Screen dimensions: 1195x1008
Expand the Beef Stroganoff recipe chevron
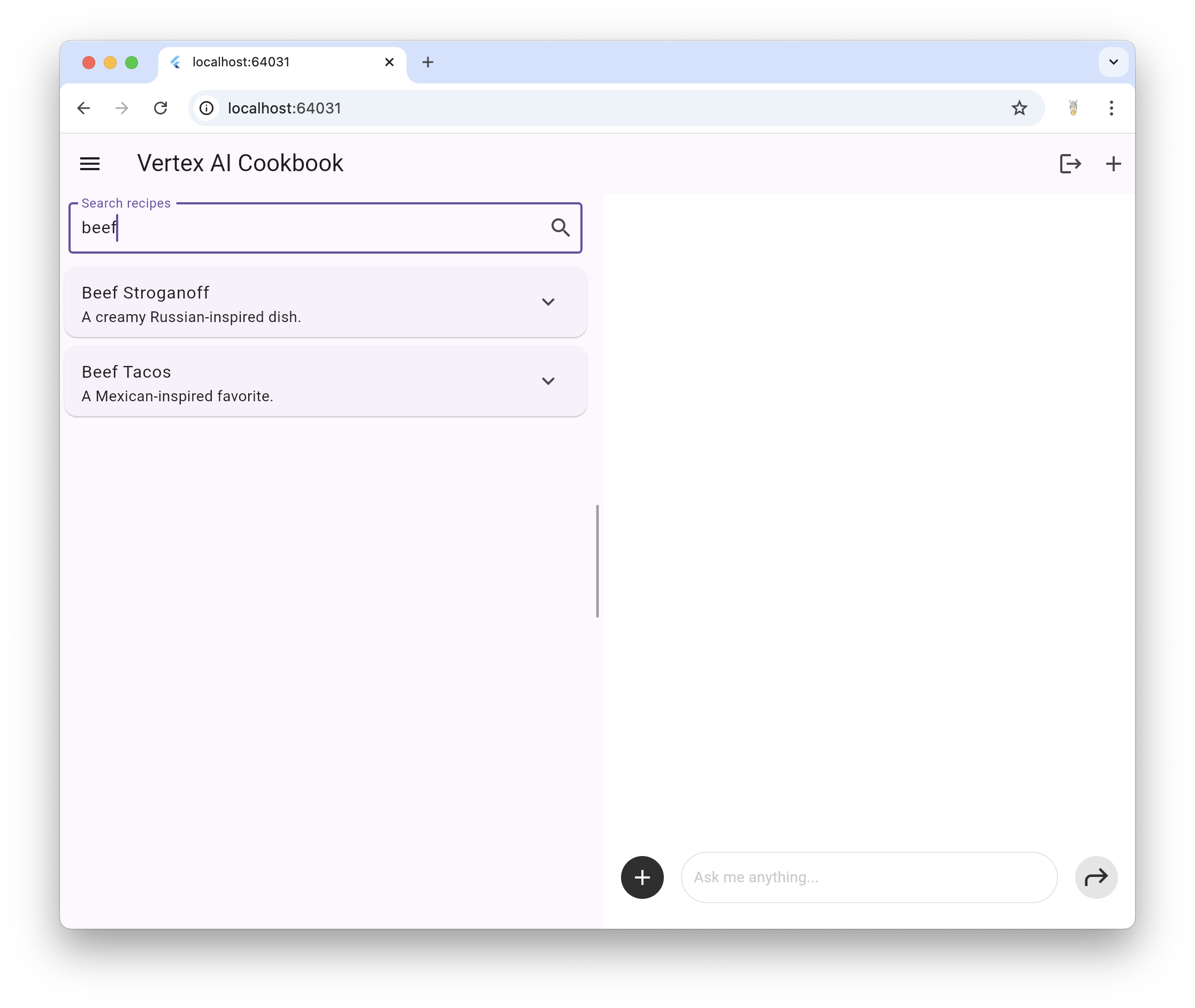[x=548, y=302]
